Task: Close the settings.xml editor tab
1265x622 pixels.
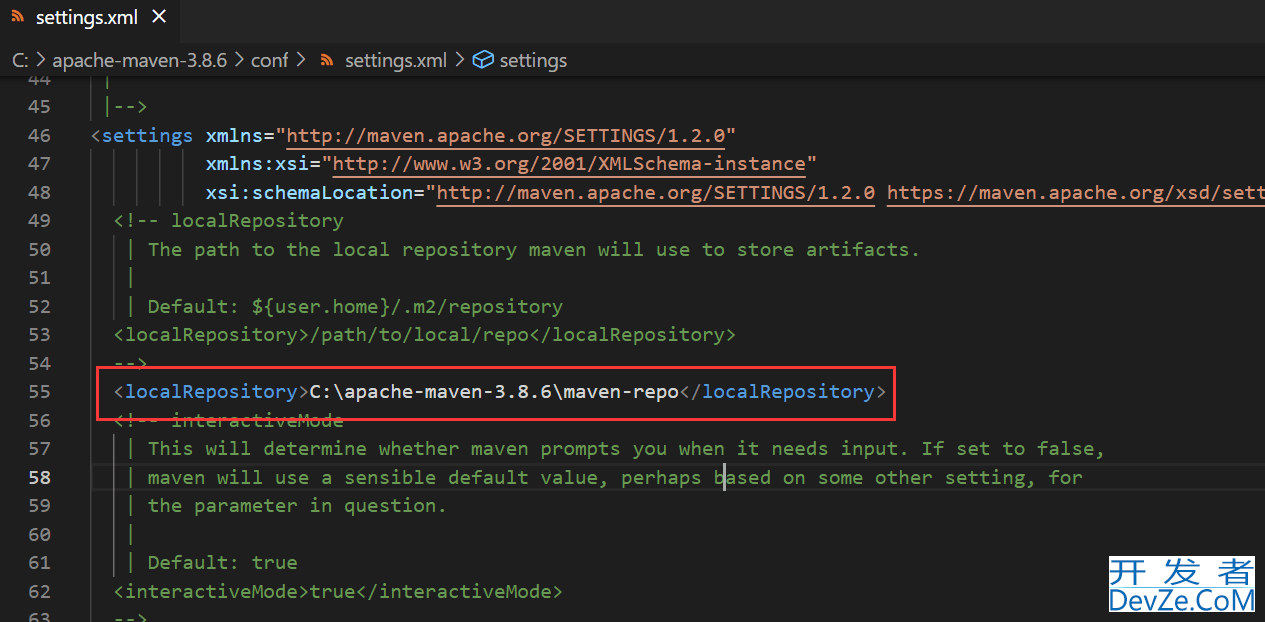Action: point(160,18)
